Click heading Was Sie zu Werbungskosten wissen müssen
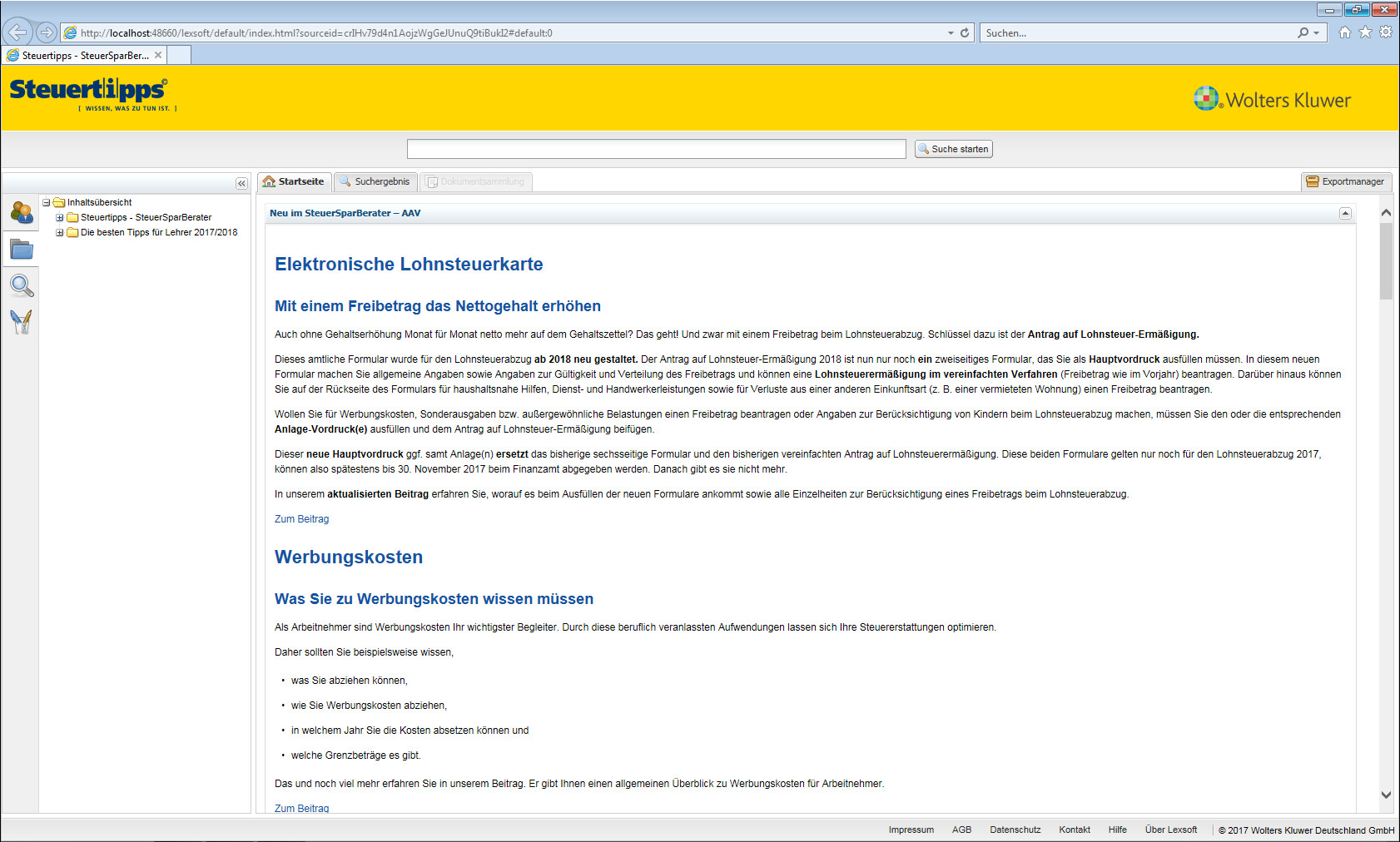This screenshot has width=1400, height=842. 434,599
